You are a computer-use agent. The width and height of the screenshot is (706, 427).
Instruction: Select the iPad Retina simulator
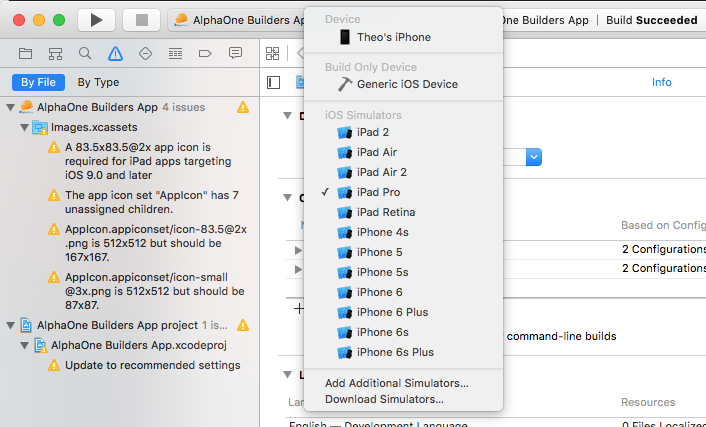pyautogui.click(x=403, y=212)
